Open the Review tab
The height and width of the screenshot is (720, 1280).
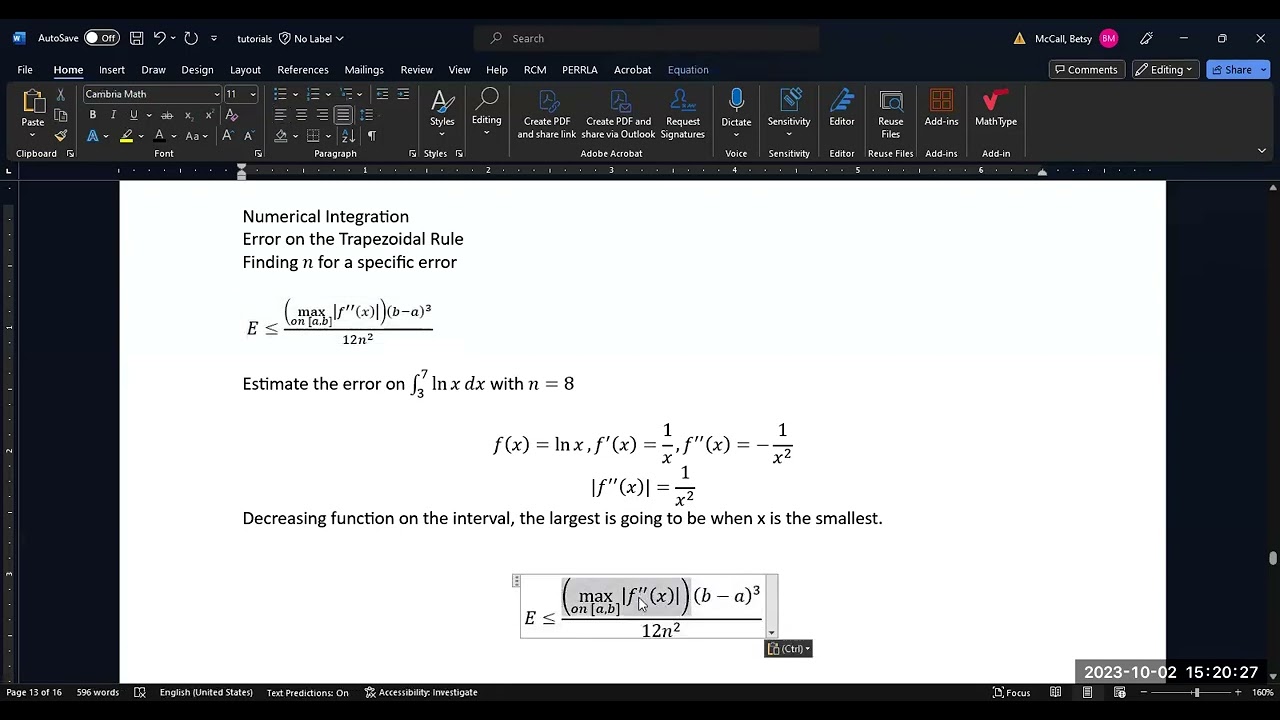click(417, 70)
